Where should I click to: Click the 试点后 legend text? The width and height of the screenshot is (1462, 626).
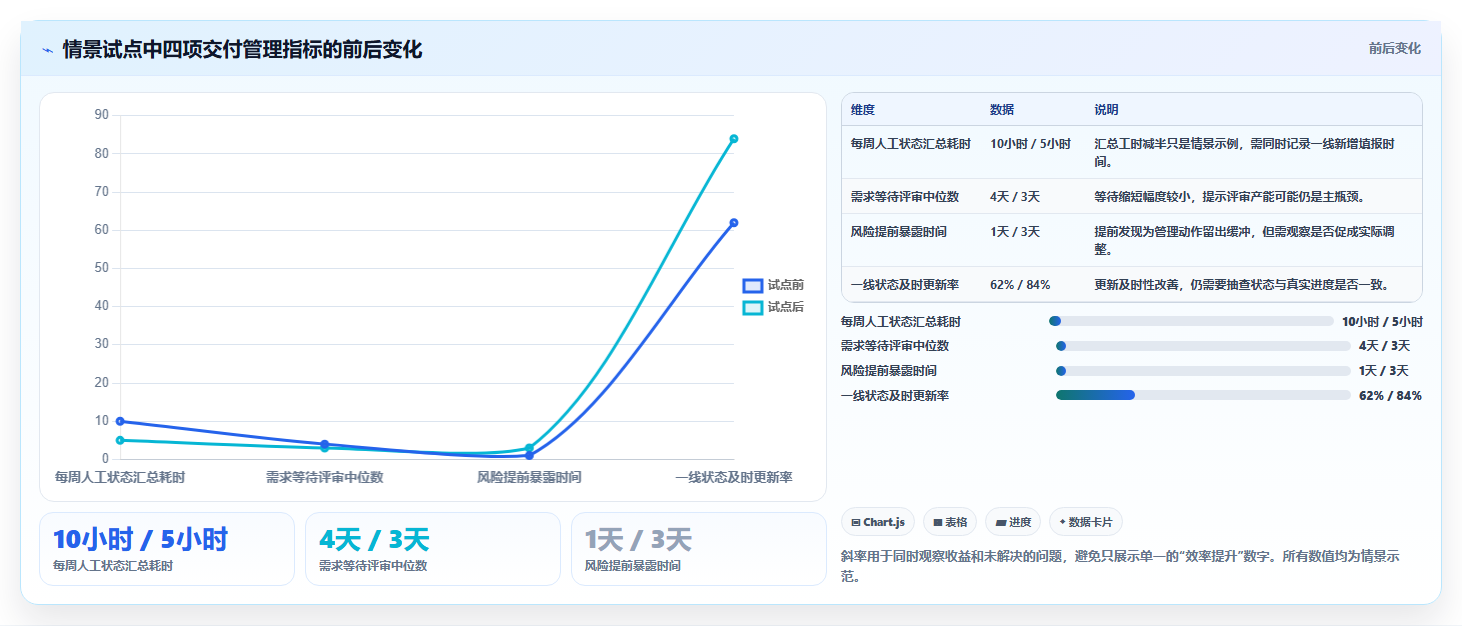coord(786,308)
